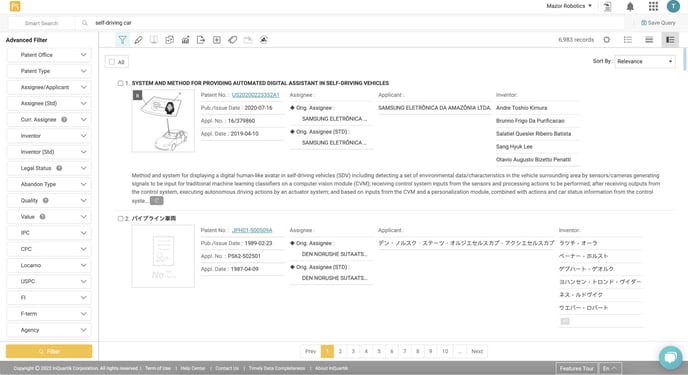
Task: Check the All results checkbox
Action: [x=112, y=62]
